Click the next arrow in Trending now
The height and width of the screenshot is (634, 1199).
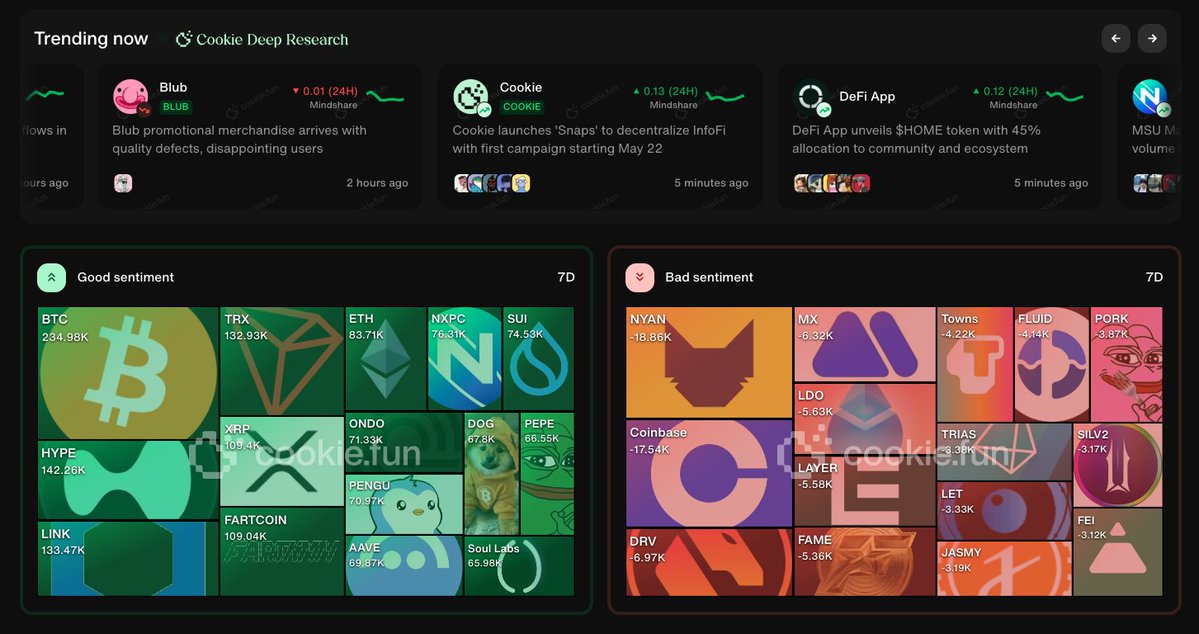pos(1152,38)
